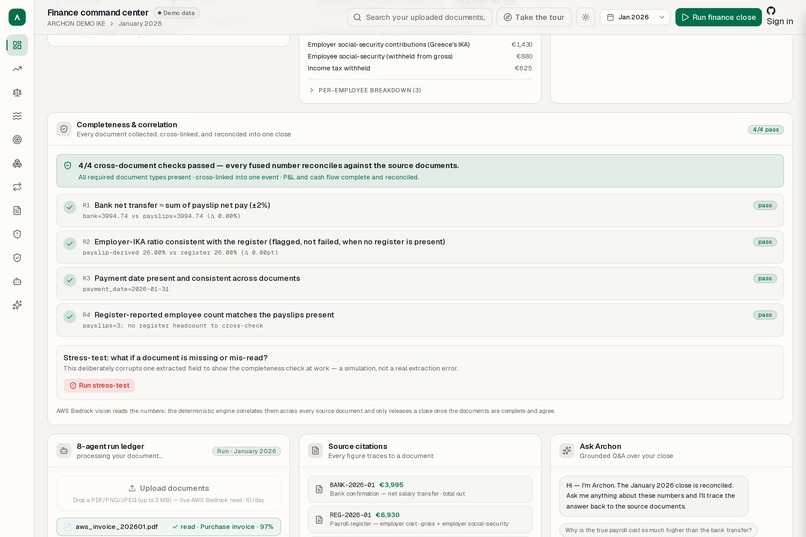Click the 4/4 pass badge

(x=765, y=129)
